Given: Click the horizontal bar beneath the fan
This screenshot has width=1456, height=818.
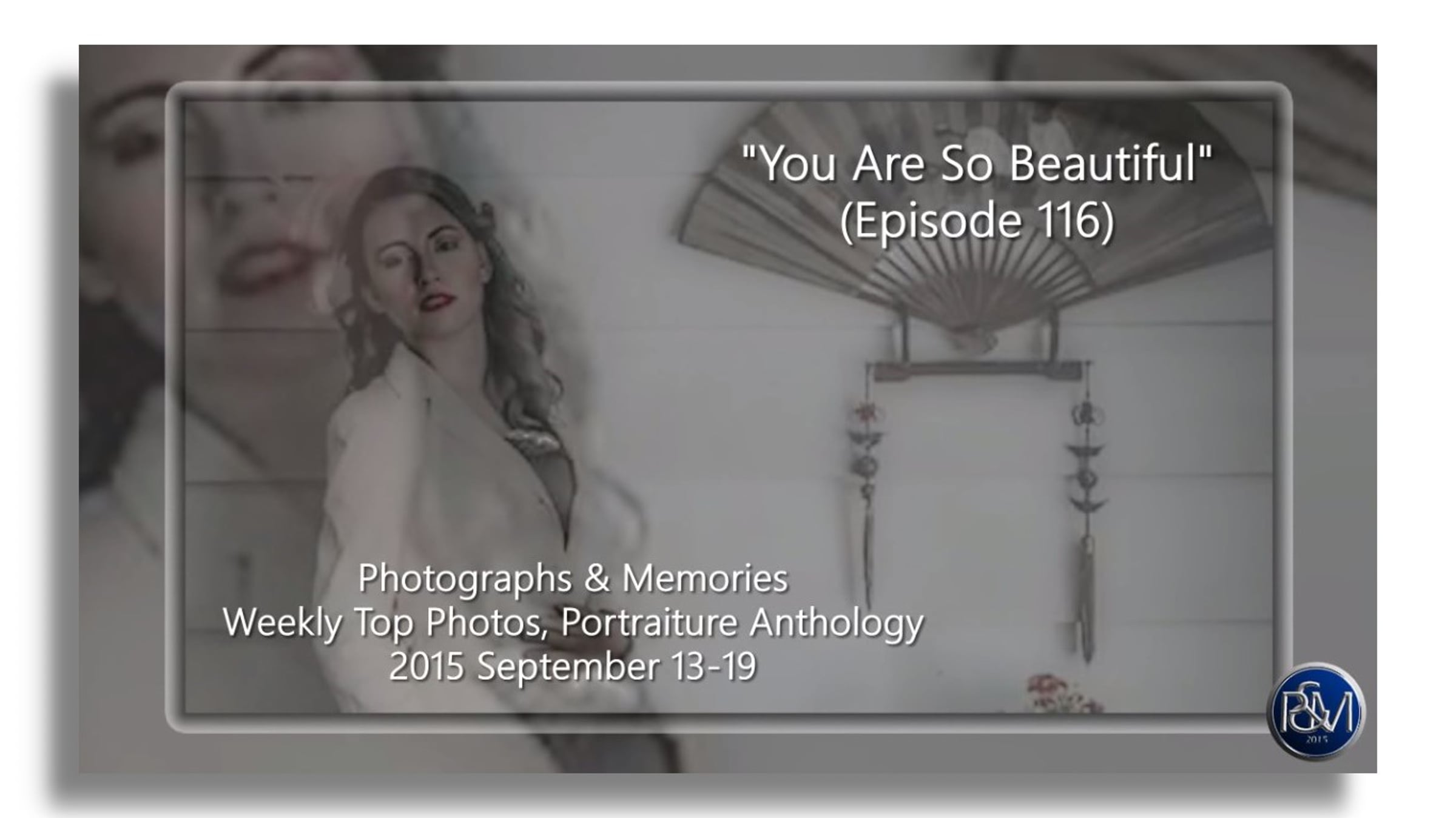Looking at the screenshot, I should click(978, 370).
